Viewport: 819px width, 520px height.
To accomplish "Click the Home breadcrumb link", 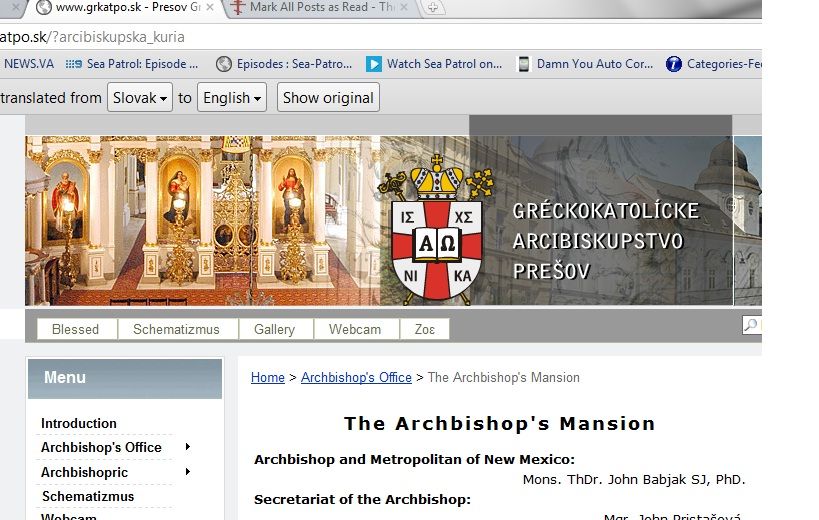I will click(268, 377).
